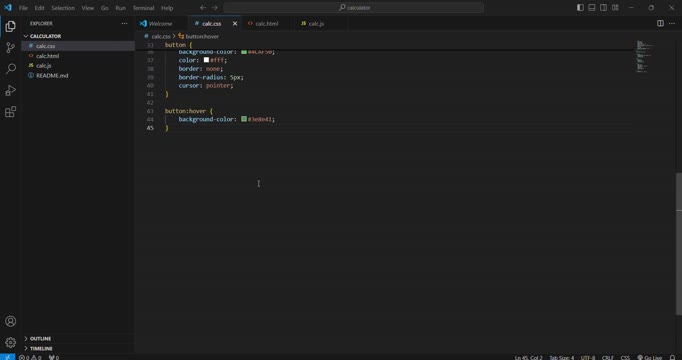The height and width of the screenshot is (360, 682).
Task: Switch to the calc.html editor tab
Action: (x=267, y=23)
